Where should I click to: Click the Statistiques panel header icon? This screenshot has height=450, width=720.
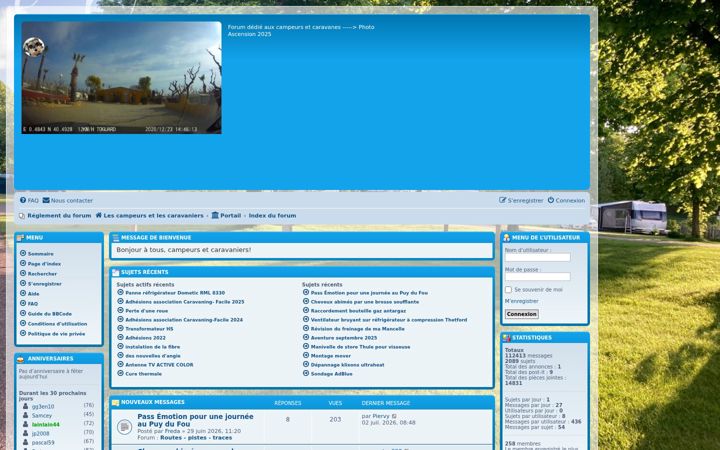506,338
